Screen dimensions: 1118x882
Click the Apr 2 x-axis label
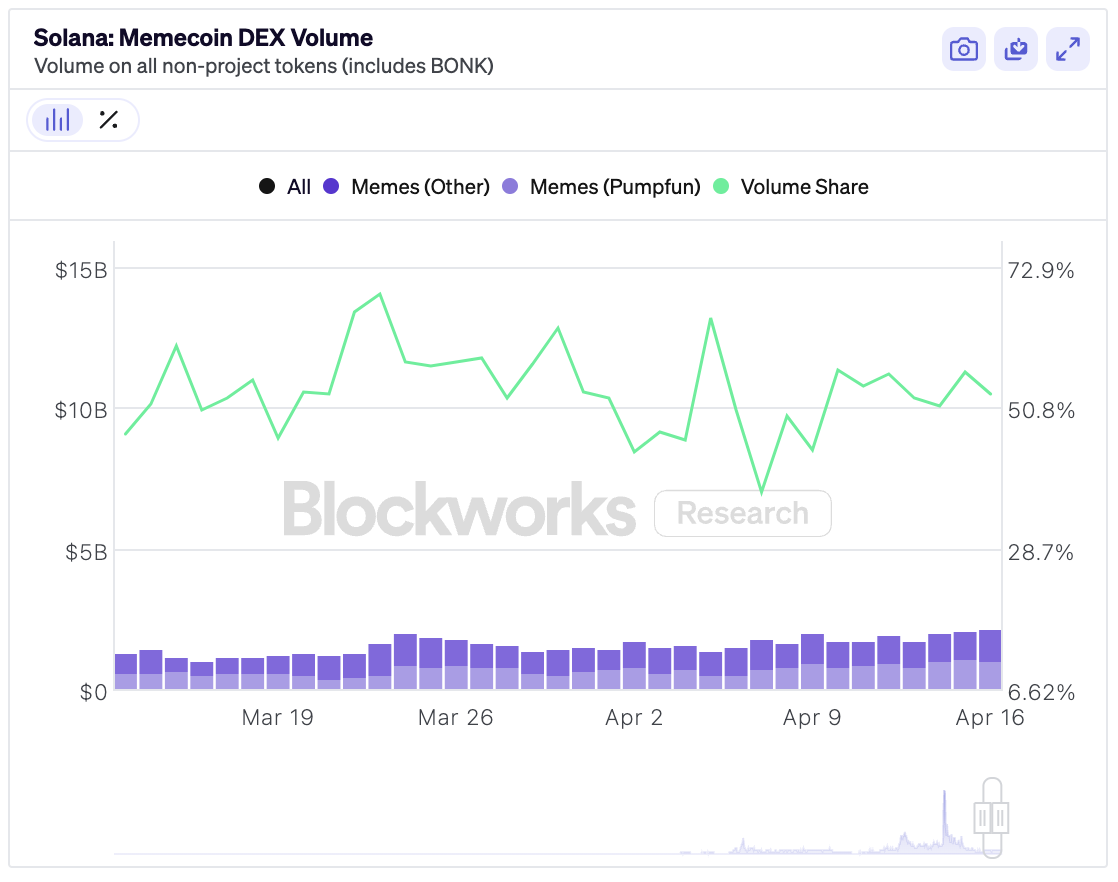pos(633,718)
